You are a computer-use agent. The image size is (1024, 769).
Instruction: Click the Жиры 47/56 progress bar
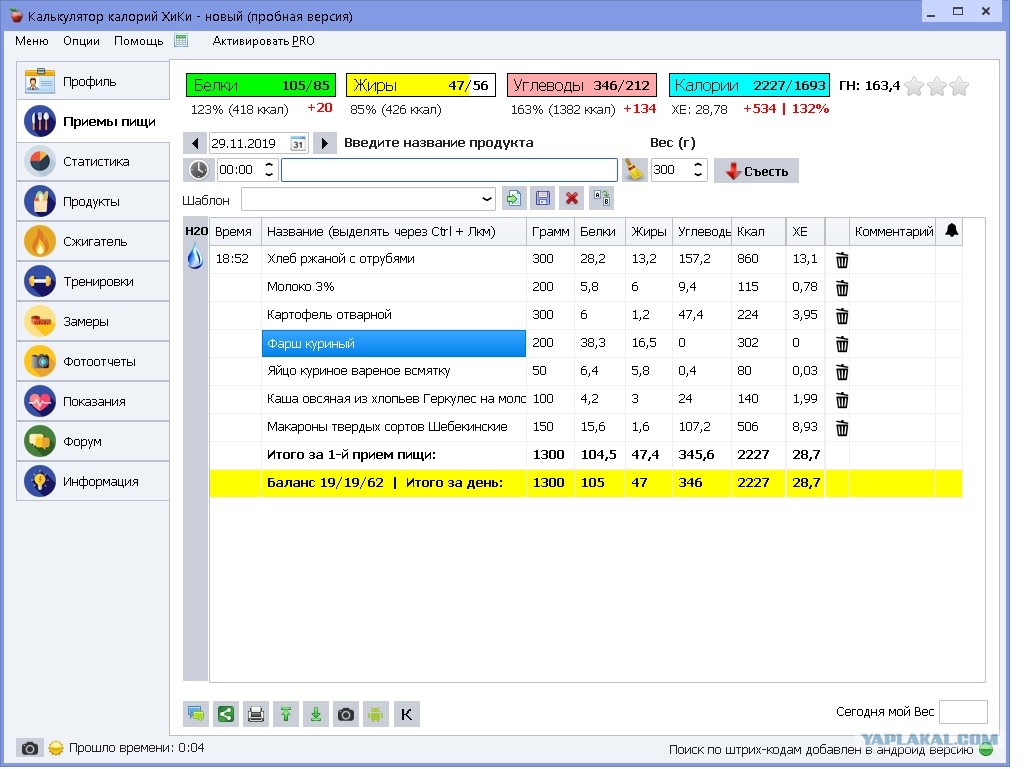[x=421, y=86]
